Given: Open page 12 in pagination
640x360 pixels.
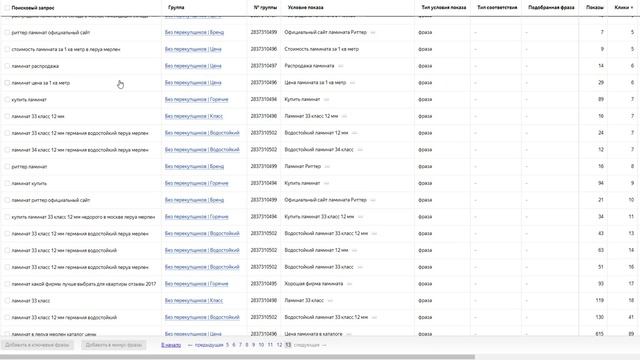Looking at the screenshot, I should 279,345.
